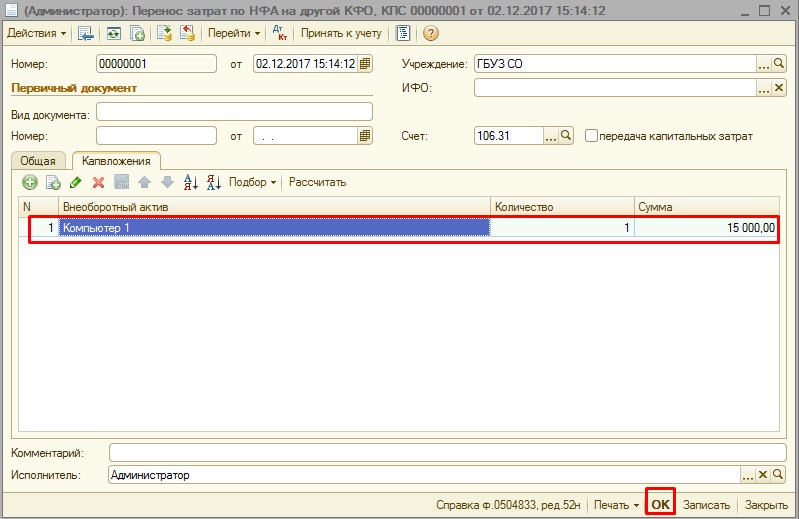Click the Рассчитать button
Viewport: 799px width, 519px height.
(317, 182)
